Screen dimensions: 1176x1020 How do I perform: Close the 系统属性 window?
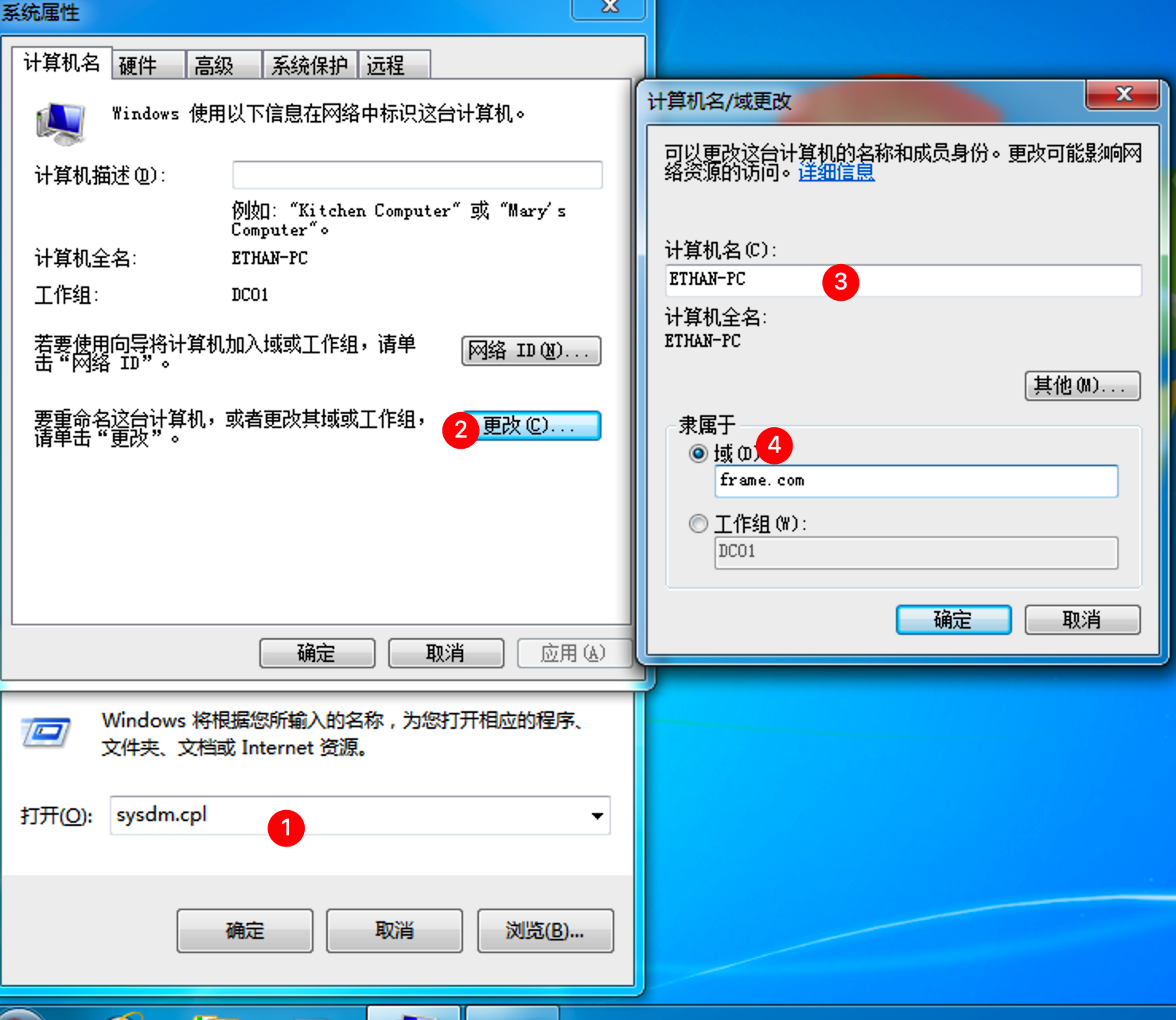[609, 6]
